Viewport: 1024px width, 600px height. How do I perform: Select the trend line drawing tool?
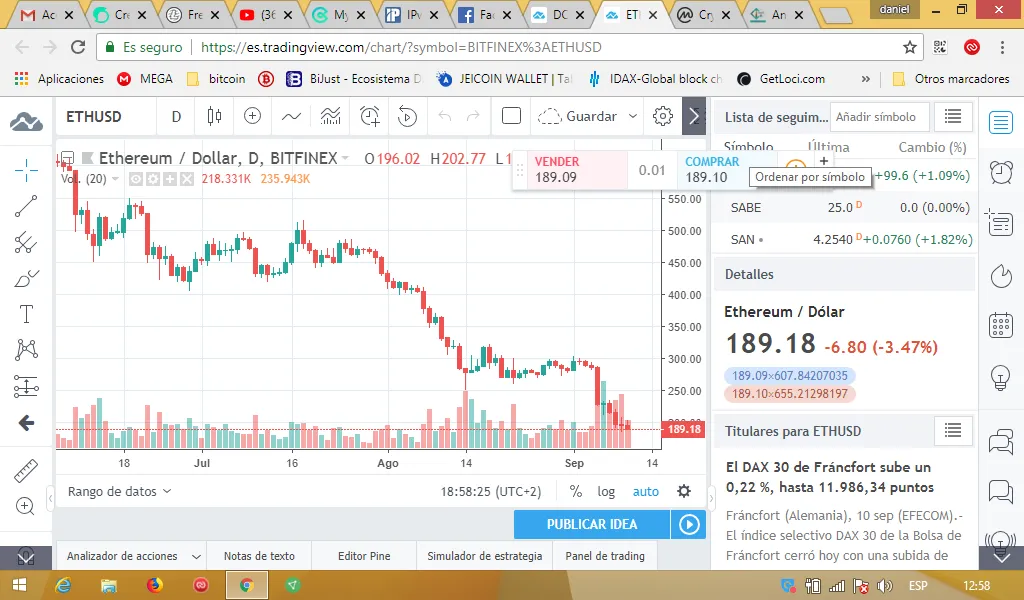[x=26, y=206]
